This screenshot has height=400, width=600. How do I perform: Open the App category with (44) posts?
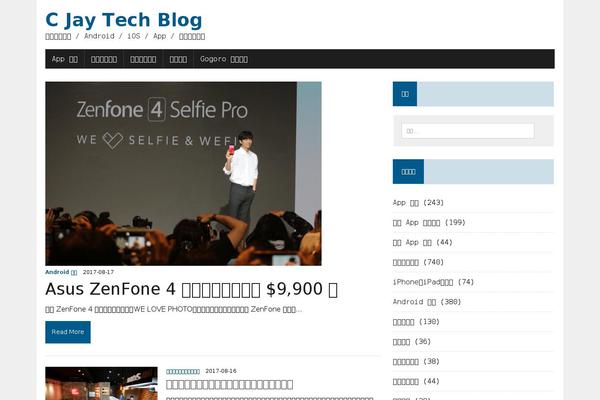(422, 242)
